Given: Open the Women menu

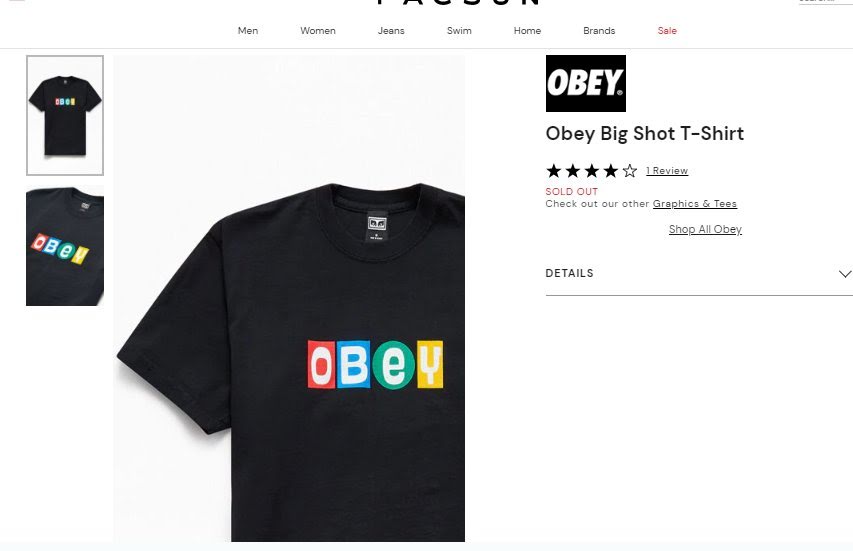Looking at the screenshot, I should coord(318,31).
